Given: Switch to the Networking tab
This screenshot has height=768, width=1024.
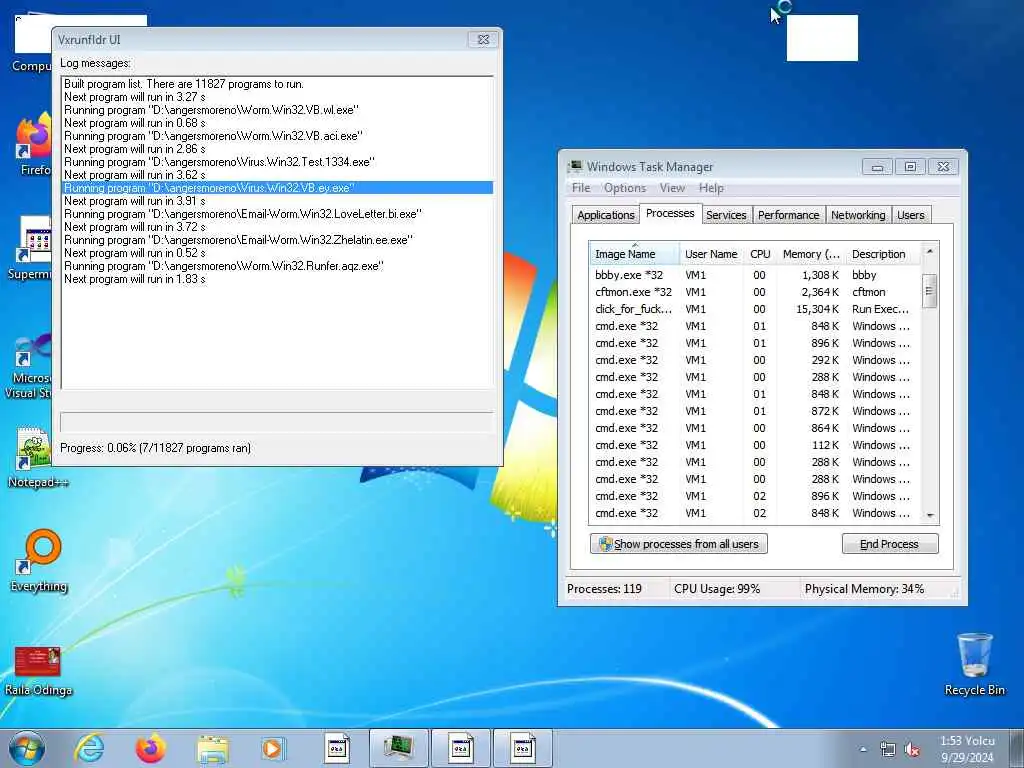Looking at the screenshot, I should point(858,215).
